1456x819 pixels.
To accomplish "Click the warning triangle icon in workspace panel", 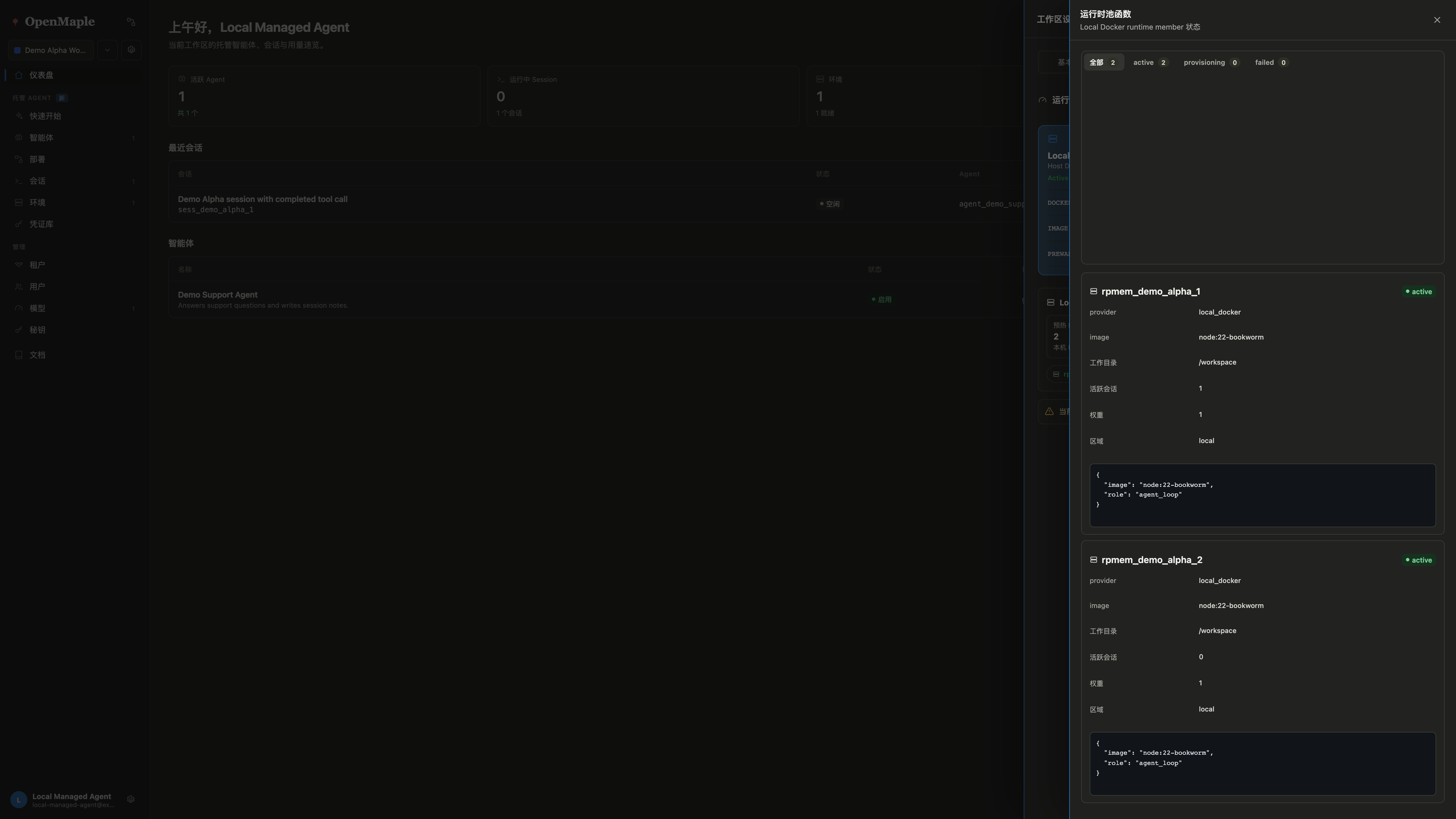I will 1049,411.
